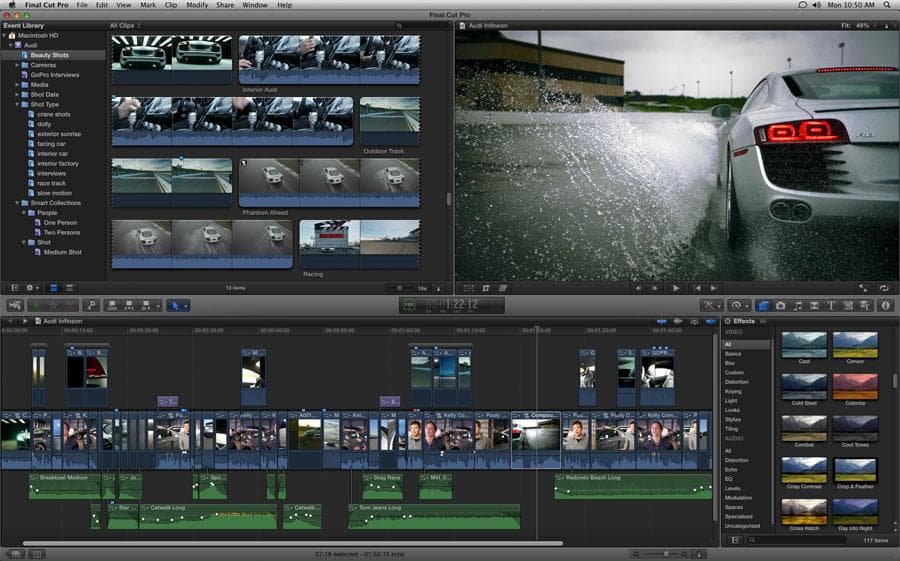
Task: Open the Share menu
Action: point(225,5)
